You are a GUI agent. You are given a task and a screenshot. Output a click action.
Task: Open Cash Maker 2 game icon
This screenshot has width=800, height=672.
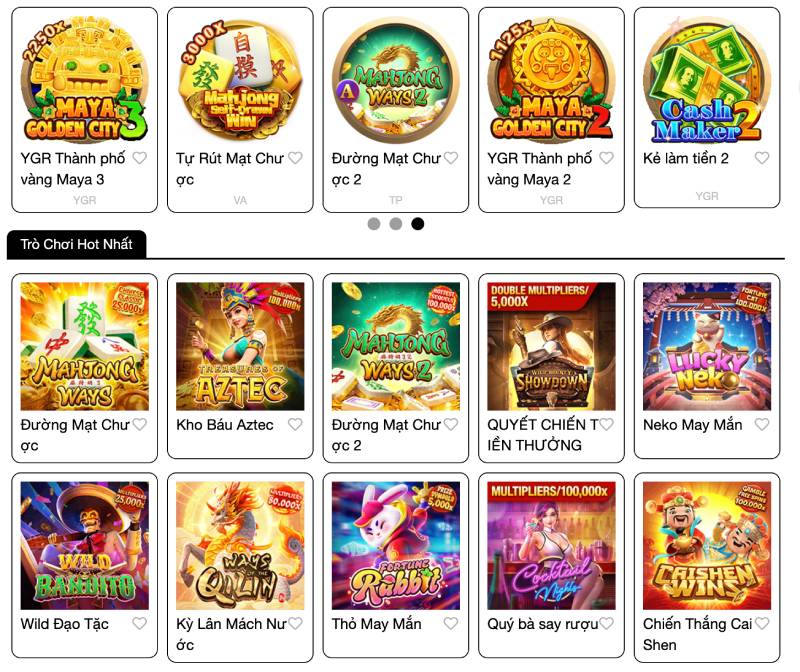click(707, 79)
